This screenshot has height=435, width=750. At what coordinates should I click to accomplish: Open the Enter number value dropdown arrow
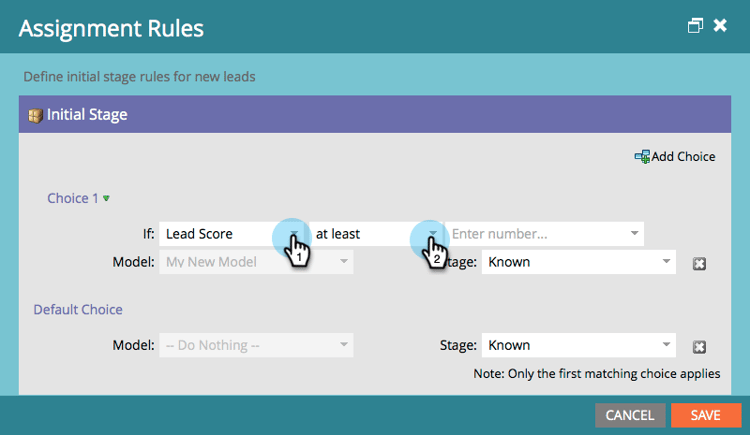point(634,234)
